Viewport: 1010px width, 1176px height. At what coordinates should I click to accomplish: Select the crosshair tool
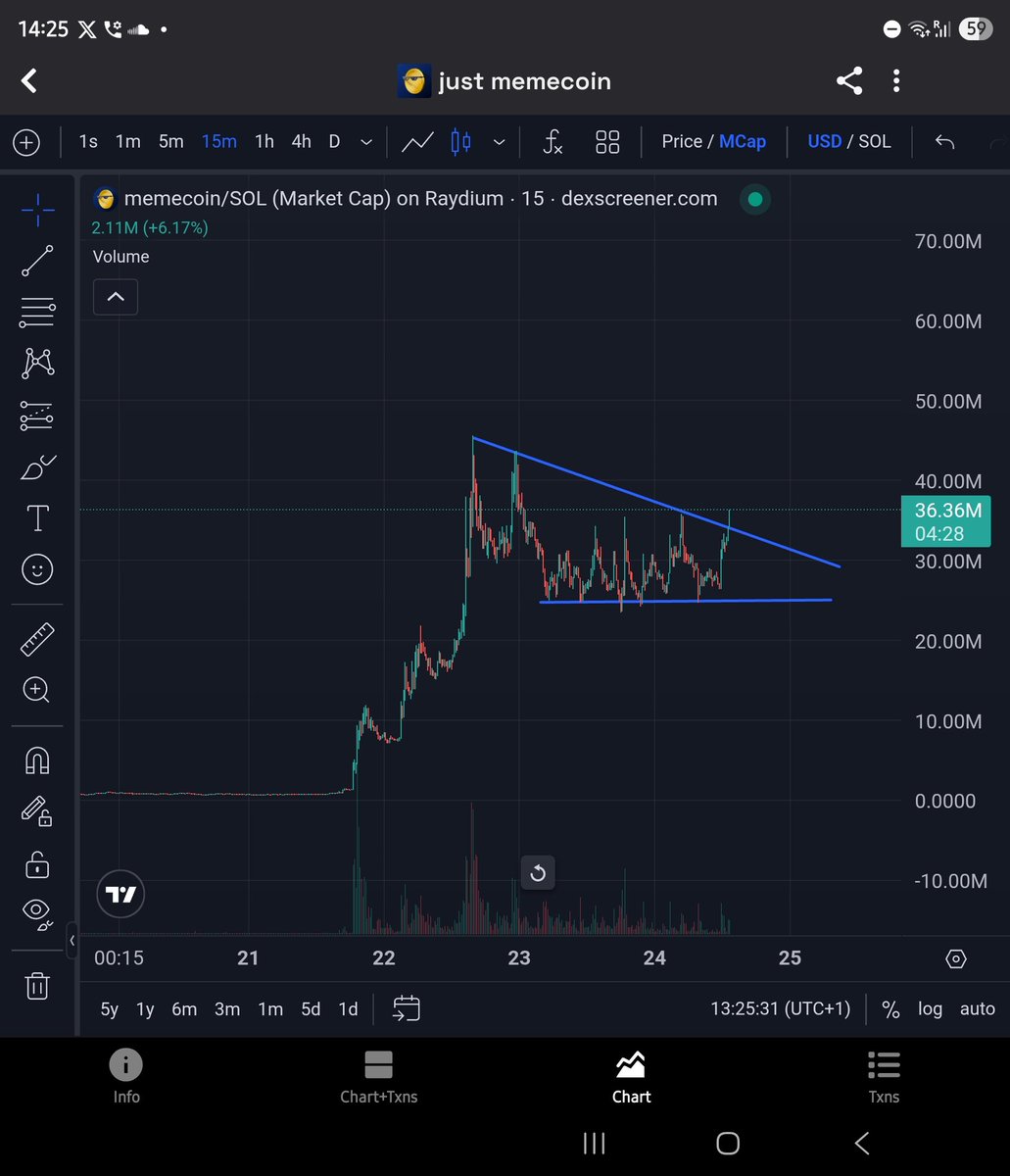tap(36, 208)
